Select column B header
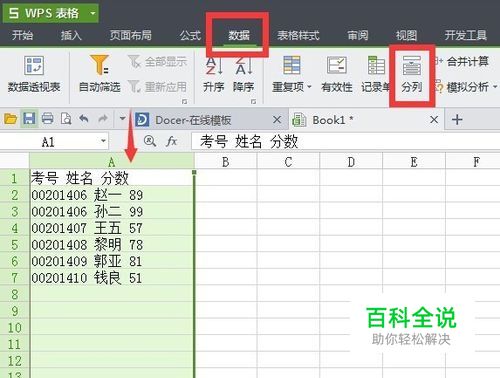This screenshot has height=378, width=500. pos(226,162)
